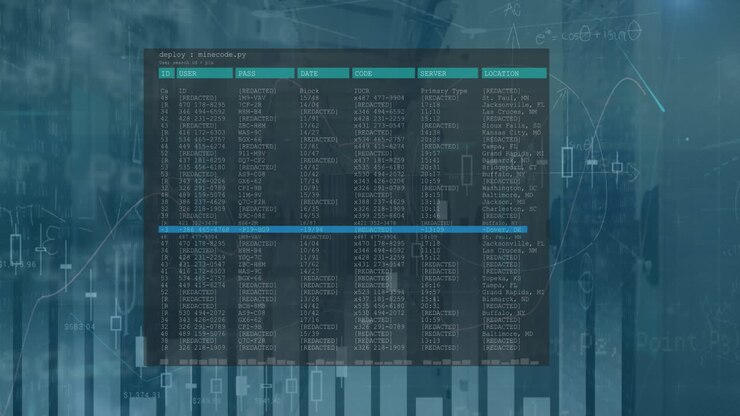This screenshot has height=416, width=740.
Task: Select the highlighted '13:09' server cell
Action: 433,230
